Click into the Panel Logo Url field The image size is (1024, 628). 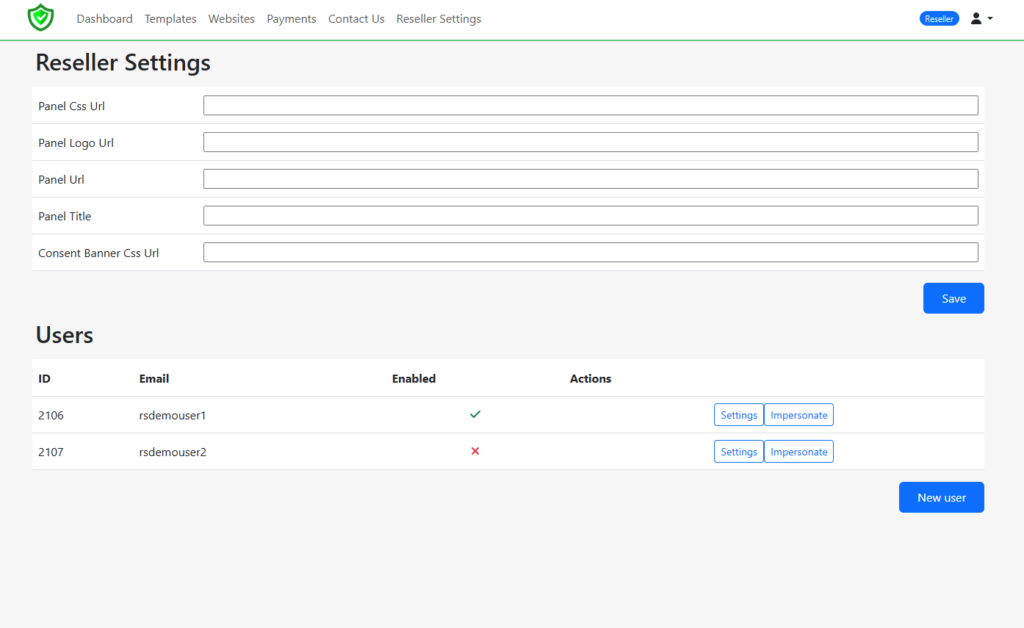[590, 142]
